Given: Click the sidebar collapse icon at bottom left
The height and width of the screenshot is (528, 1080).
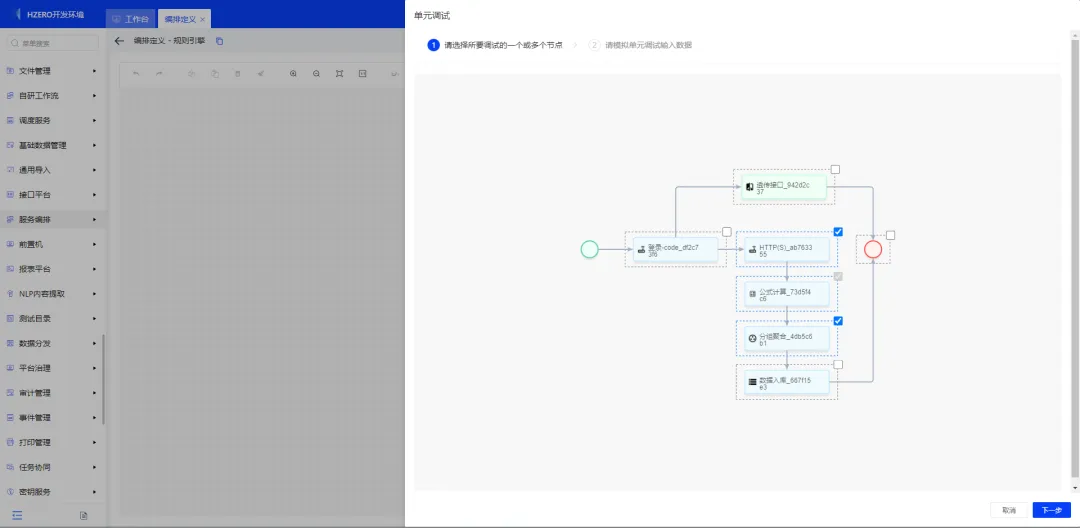Looking at the screenshot, I should tap(17, 515).
